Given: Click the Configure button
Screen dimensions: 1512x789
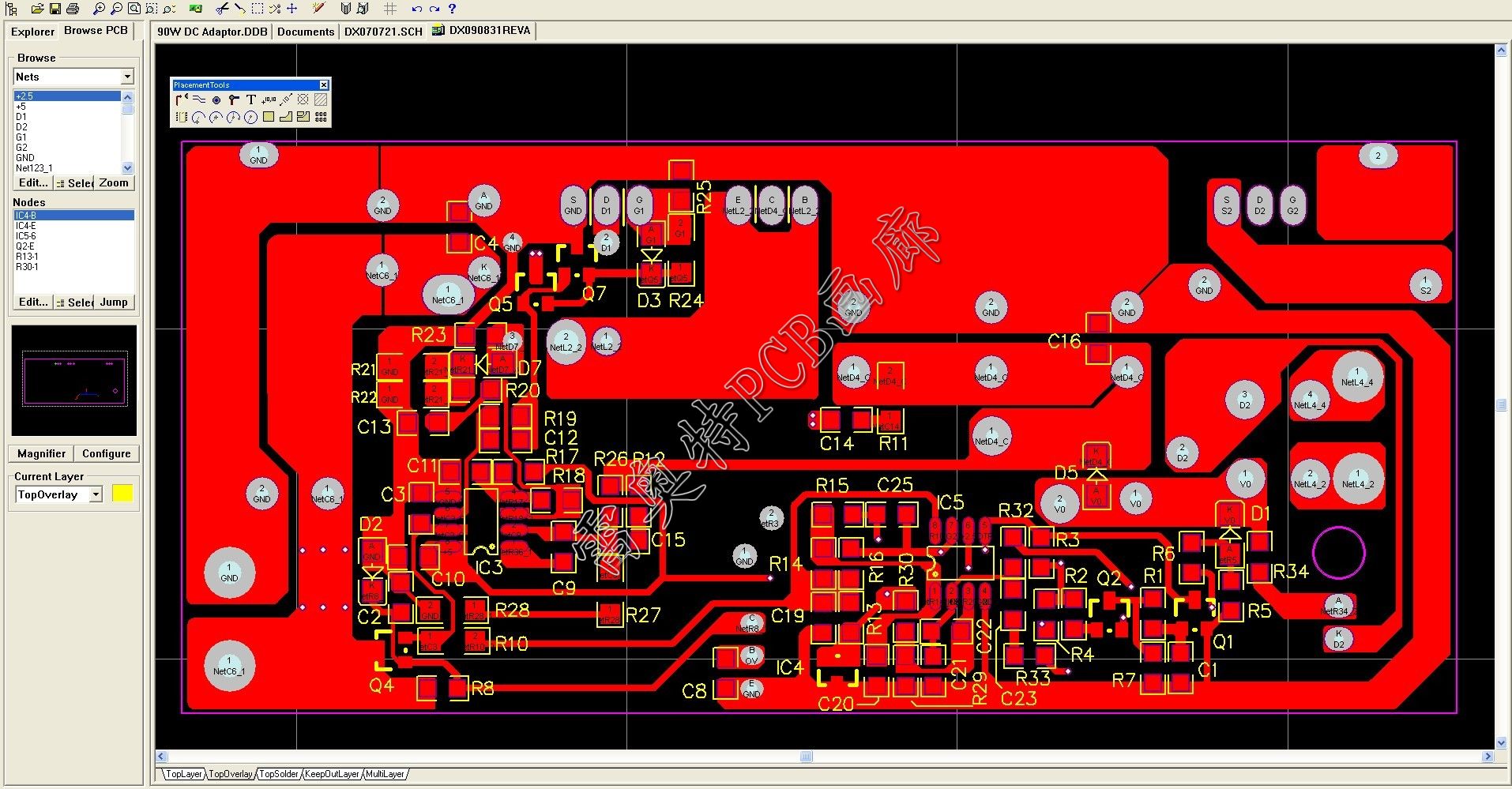Looking at the screenshot, I should 107,453.
